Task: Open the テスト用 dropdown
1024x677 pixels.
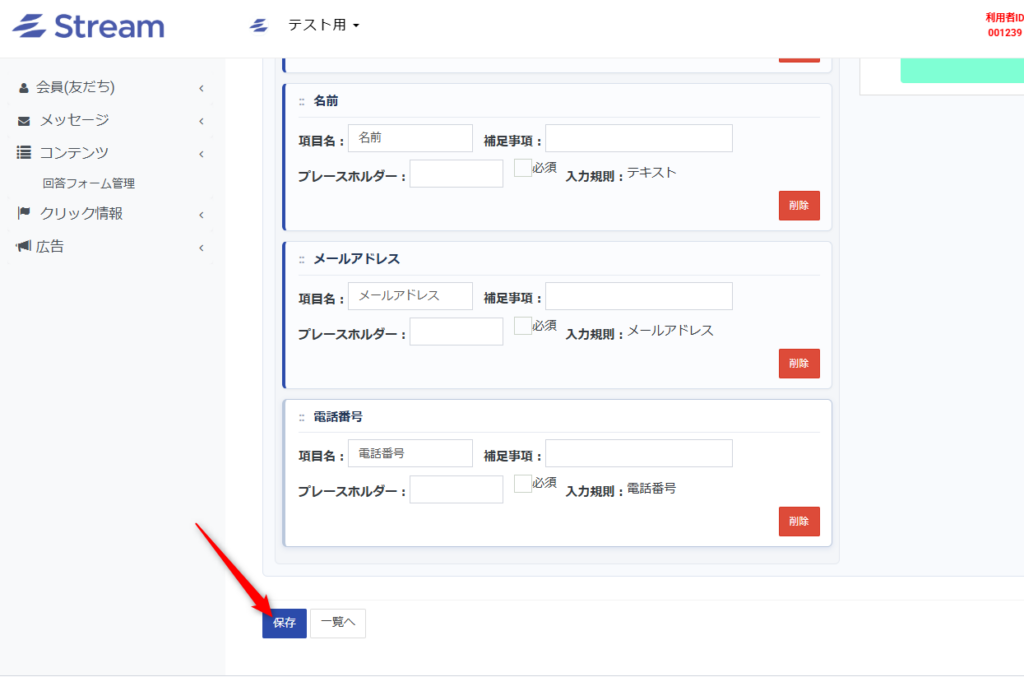Action: [x=323, y=25]
